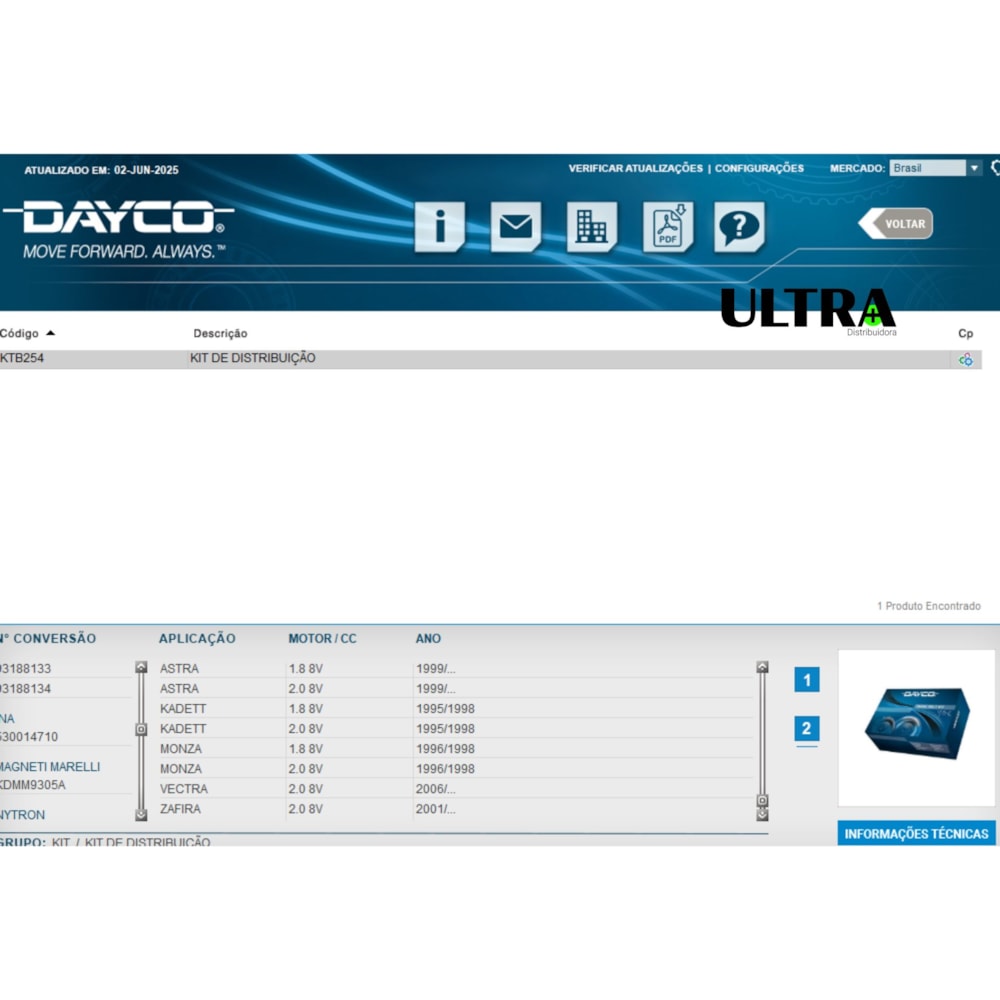Screen dimensions: 1000x1000
Task: Select product image page 2
Action: 807,728
